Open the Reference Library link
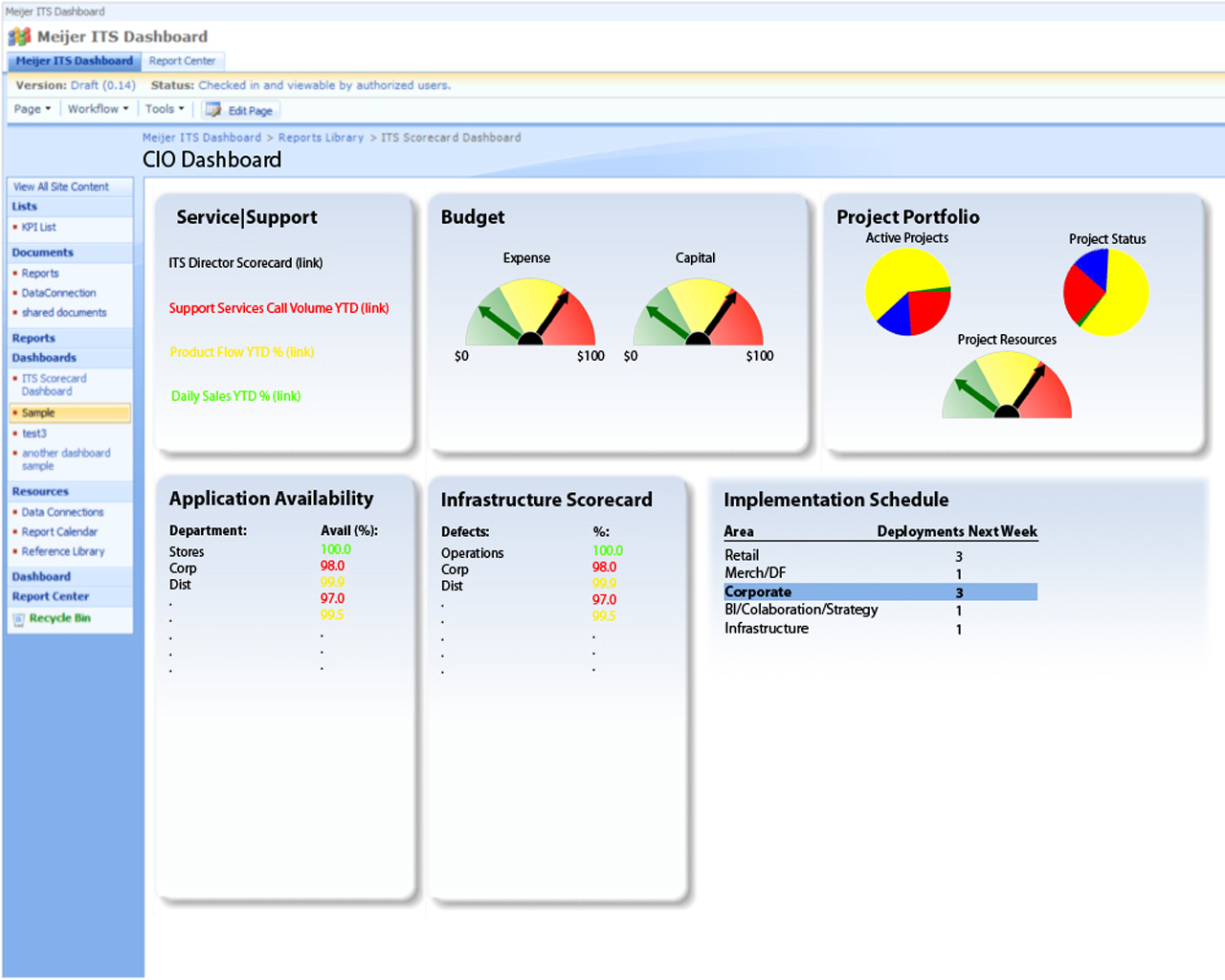 pyautogui.click(x=63, y=552)
